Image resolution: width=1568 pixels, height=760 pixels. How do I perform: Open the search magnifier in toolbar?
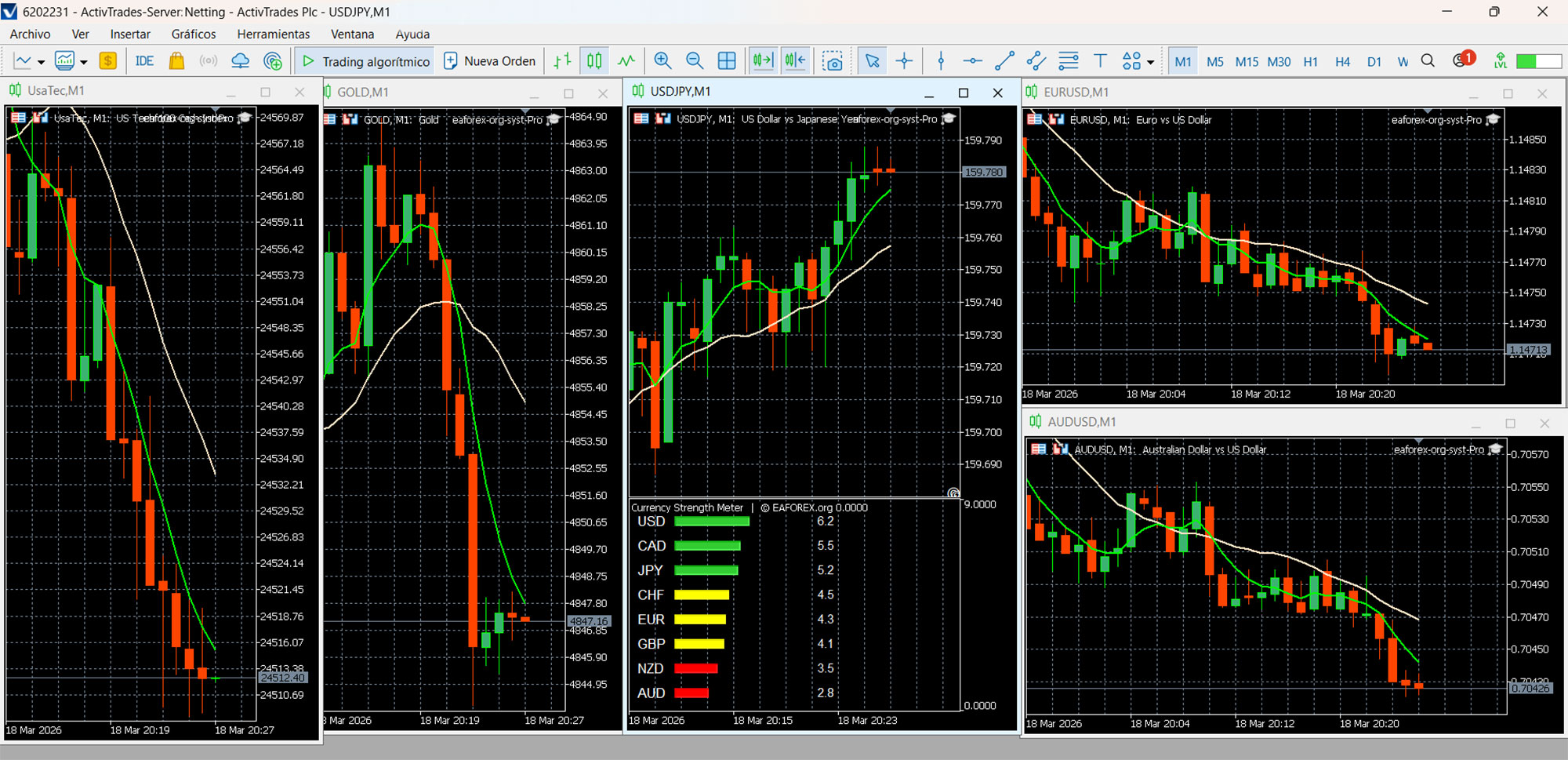tap(1428, 61)
